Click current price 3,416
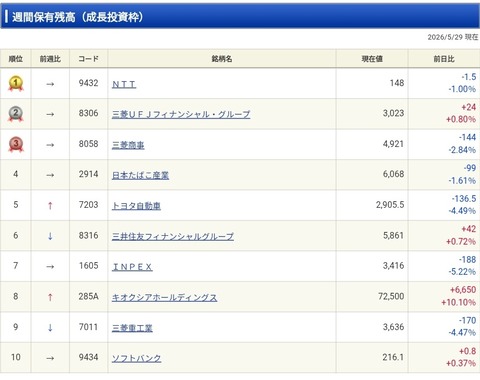This screenshot has width=480, height=380. (393, 266)
